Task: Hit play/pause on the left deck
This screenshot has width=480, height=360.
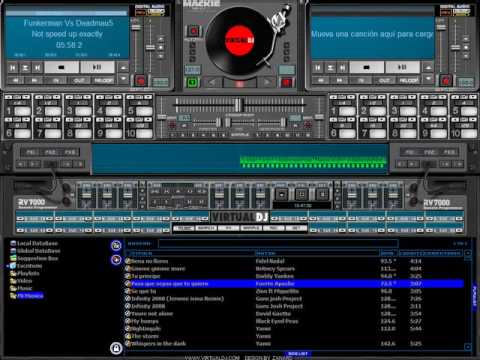Action: click(x=97, y=67)
